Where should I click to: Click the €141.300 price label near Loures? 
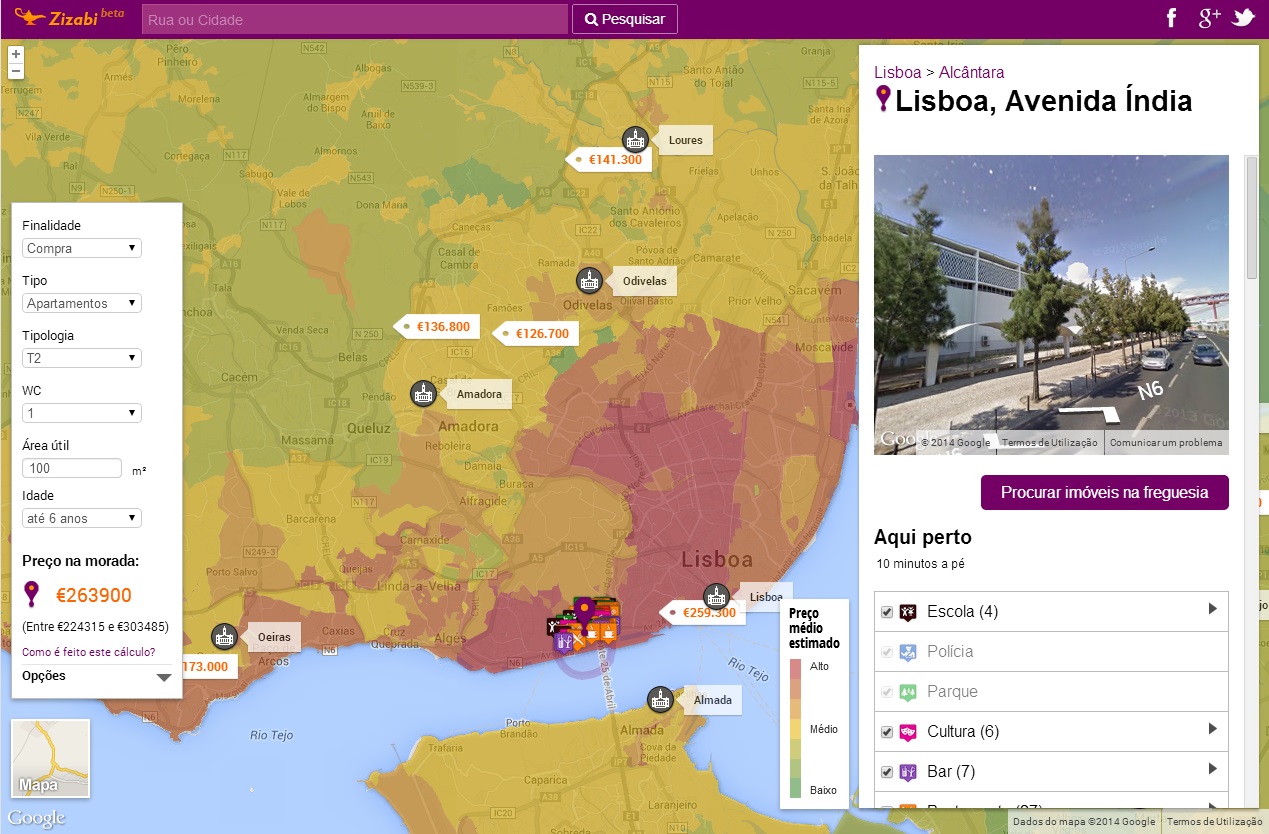(609, 158)
